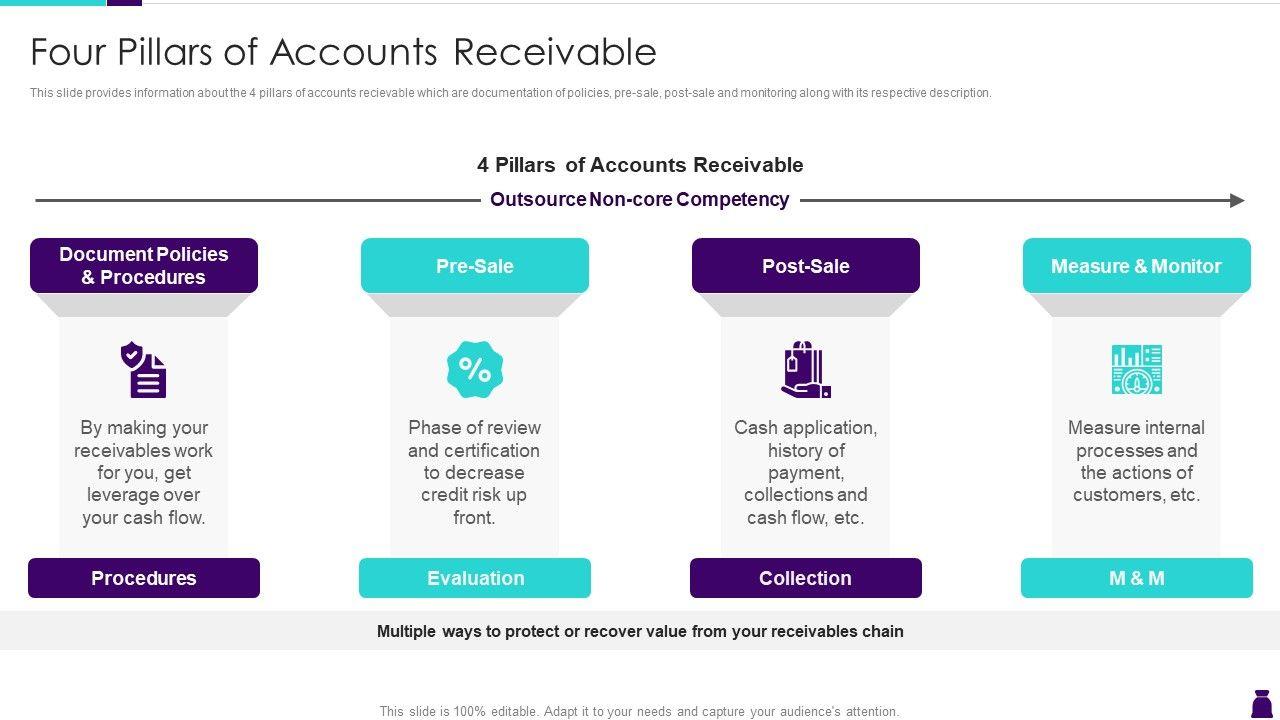The height and width of the screenshot is (720, 1280).
Task: Click the Procedures base label
Action: (144, 578)
